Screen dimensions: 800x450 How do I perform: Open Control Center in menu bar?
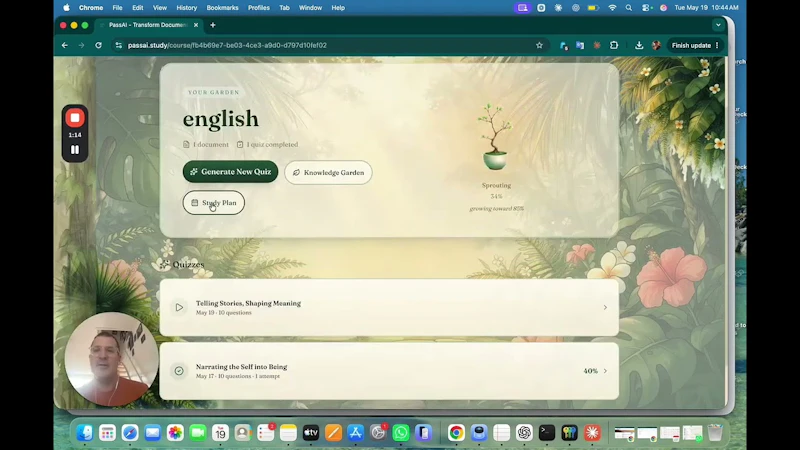[646, 8]
